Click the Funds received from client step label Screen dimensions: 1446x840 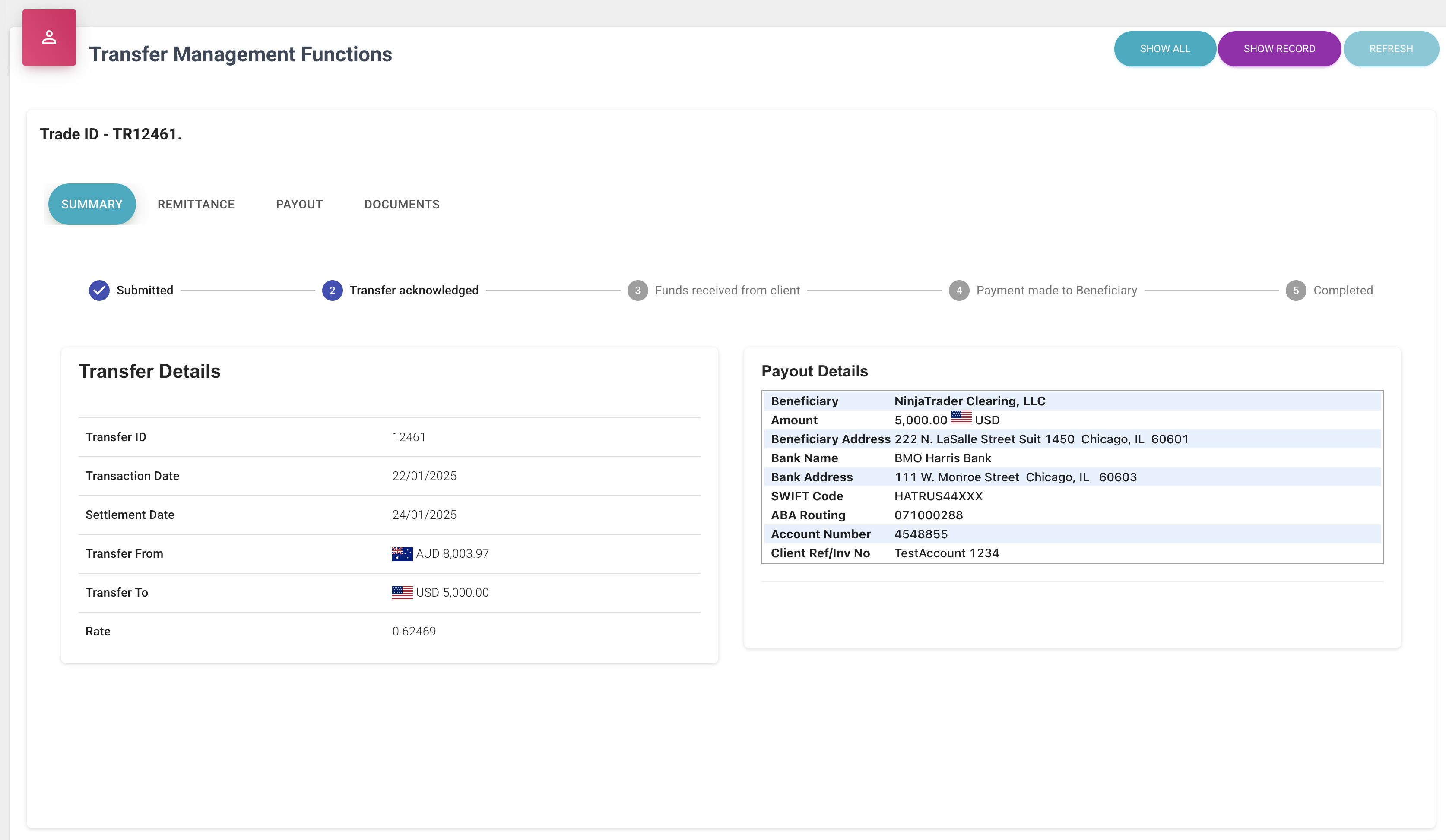point(727,290)
